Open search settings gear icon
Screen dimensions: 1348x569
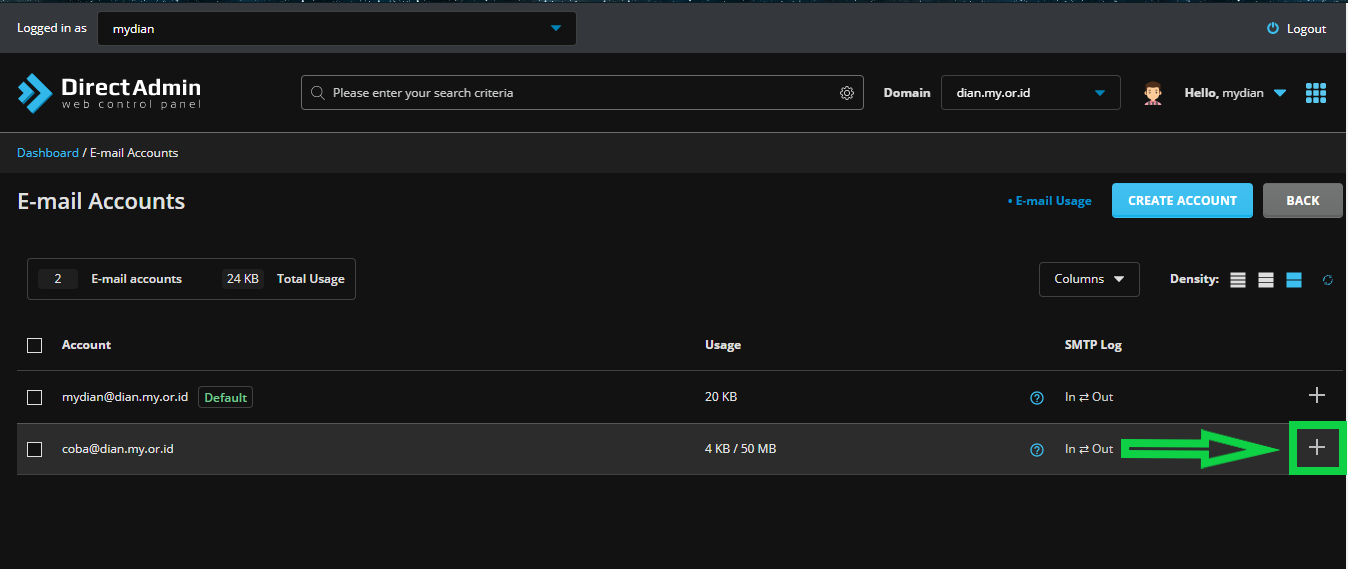(x=847, y=93)
